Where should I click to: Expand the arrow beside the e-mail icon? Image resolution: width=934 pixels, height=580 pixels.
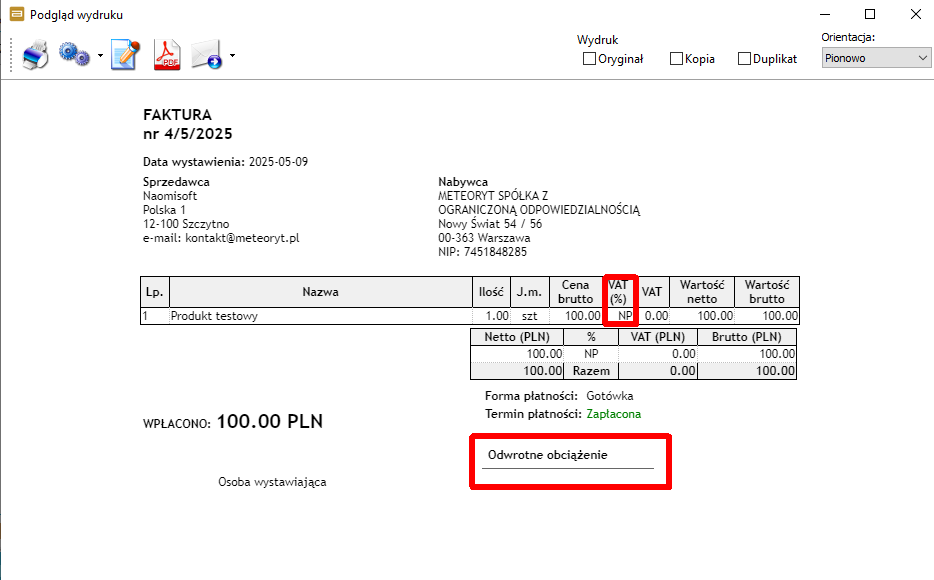tap(232, 56)
